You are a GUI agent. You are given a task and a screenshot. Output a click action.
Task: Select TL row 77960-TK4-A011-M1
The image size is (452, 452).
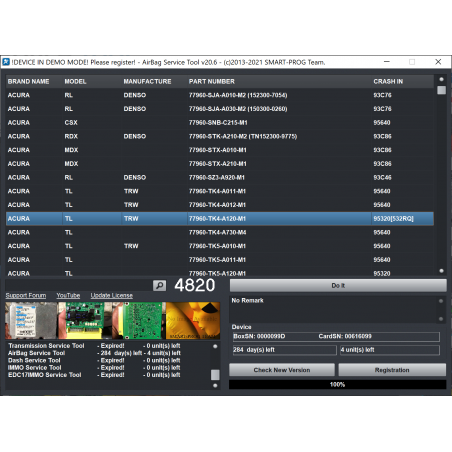click(x=220, y=191)
